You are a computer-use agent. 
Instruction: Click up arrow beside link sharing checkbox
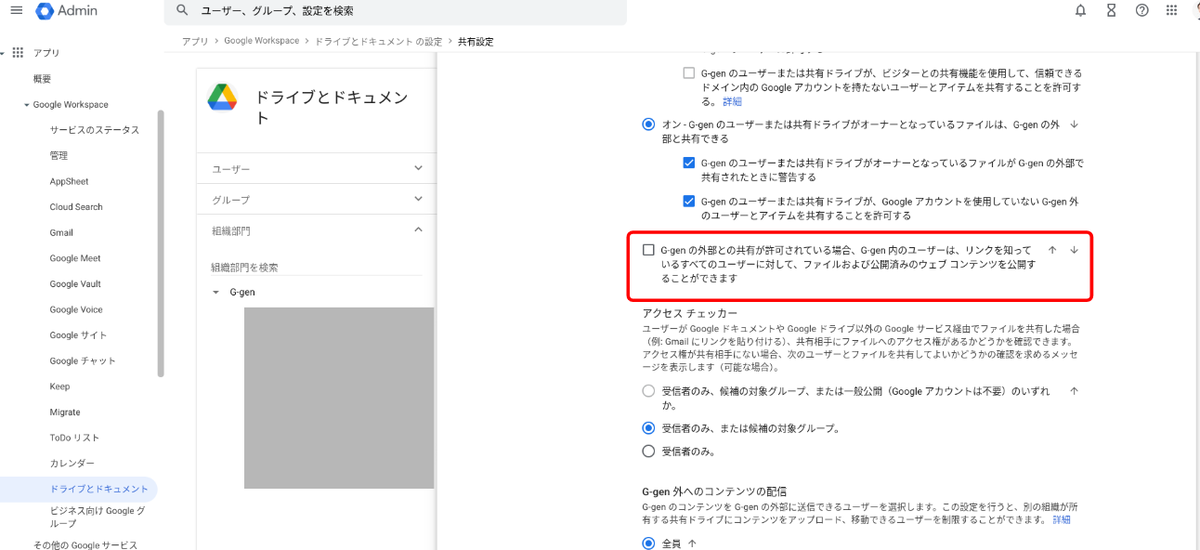tap(1052, 250)
